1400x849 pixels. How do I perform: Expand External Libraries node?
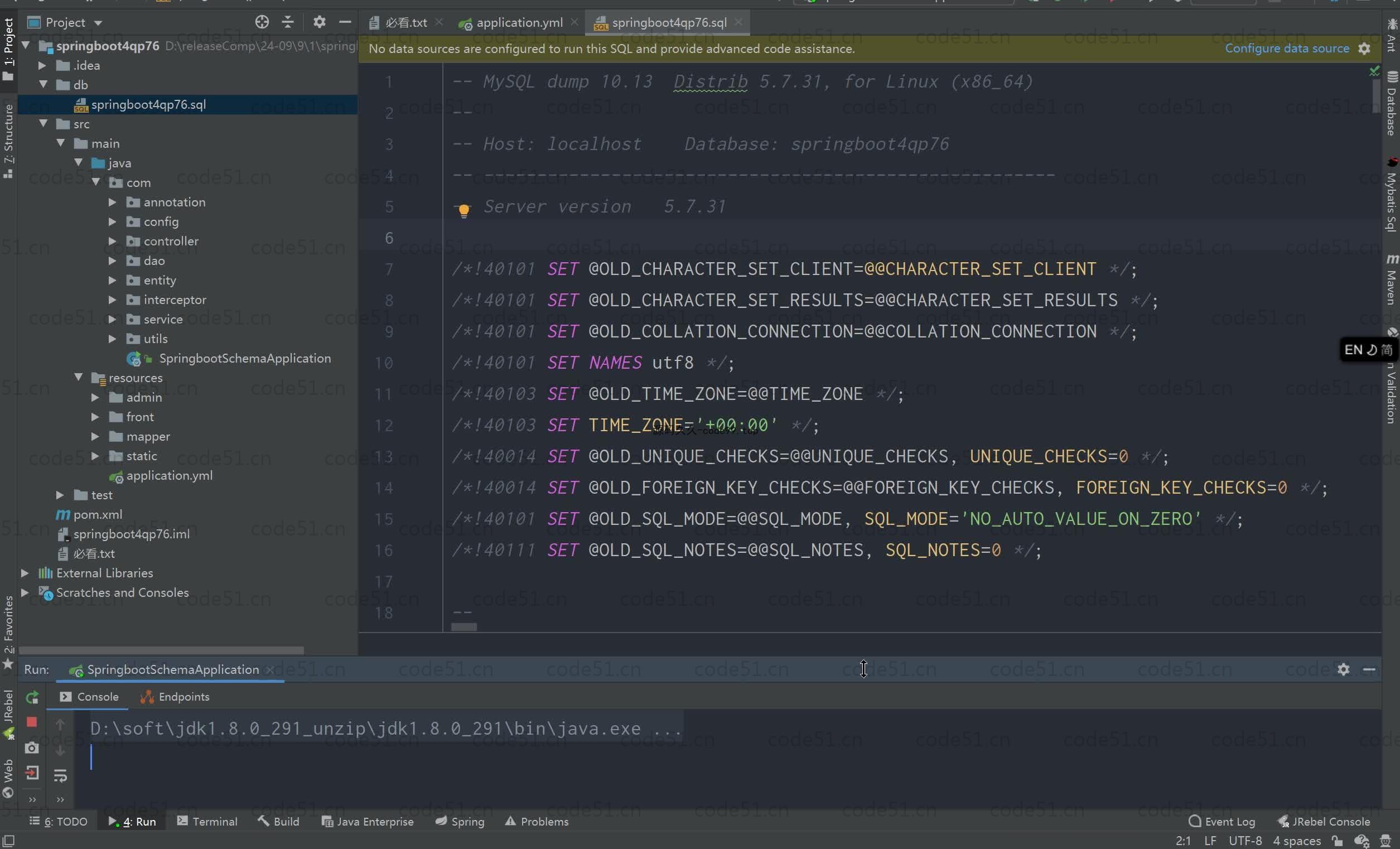(x=25, y=573)
